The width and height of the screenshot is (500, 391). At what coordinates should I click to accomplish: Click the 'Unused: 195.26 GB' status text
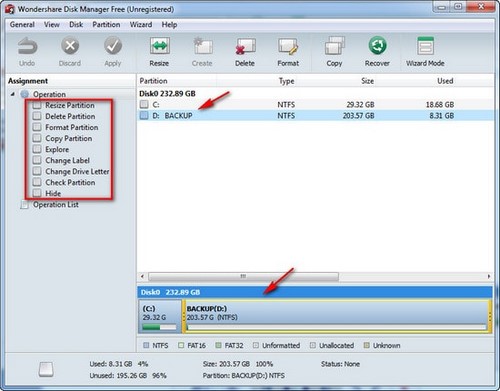pyautogui.click(x=118, y=376)
